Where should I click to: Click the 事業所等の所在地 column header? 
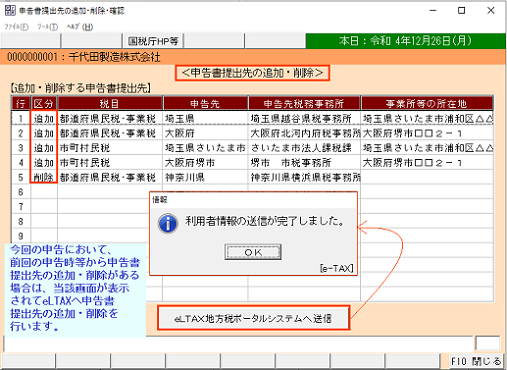[427, 104]
